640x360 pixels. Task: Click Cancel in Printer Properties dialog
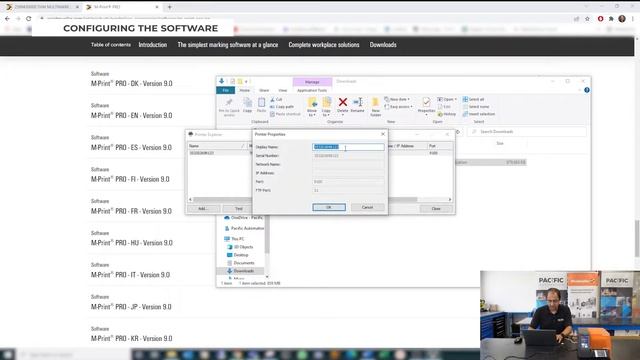(x=367, y=207)
